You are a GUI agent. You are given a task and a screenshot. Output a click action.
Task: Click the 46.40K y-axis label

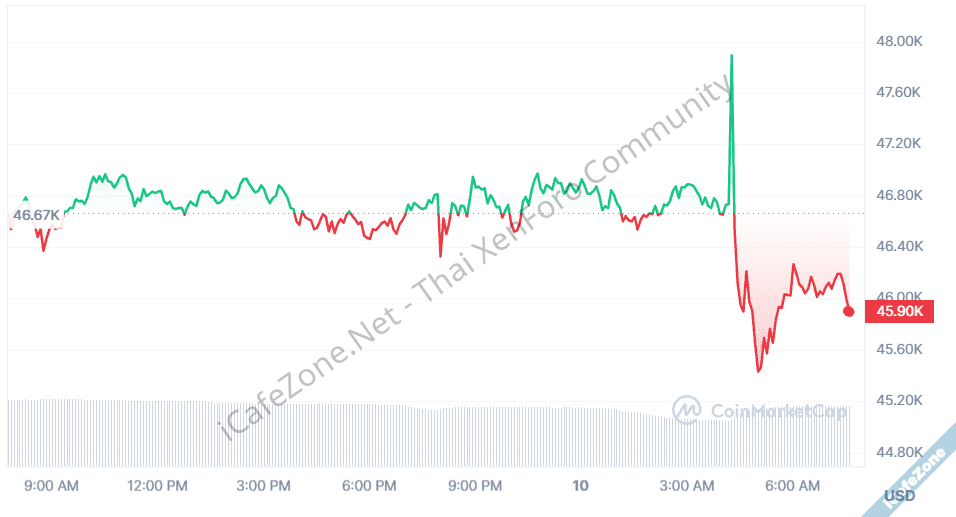[897, 247]
